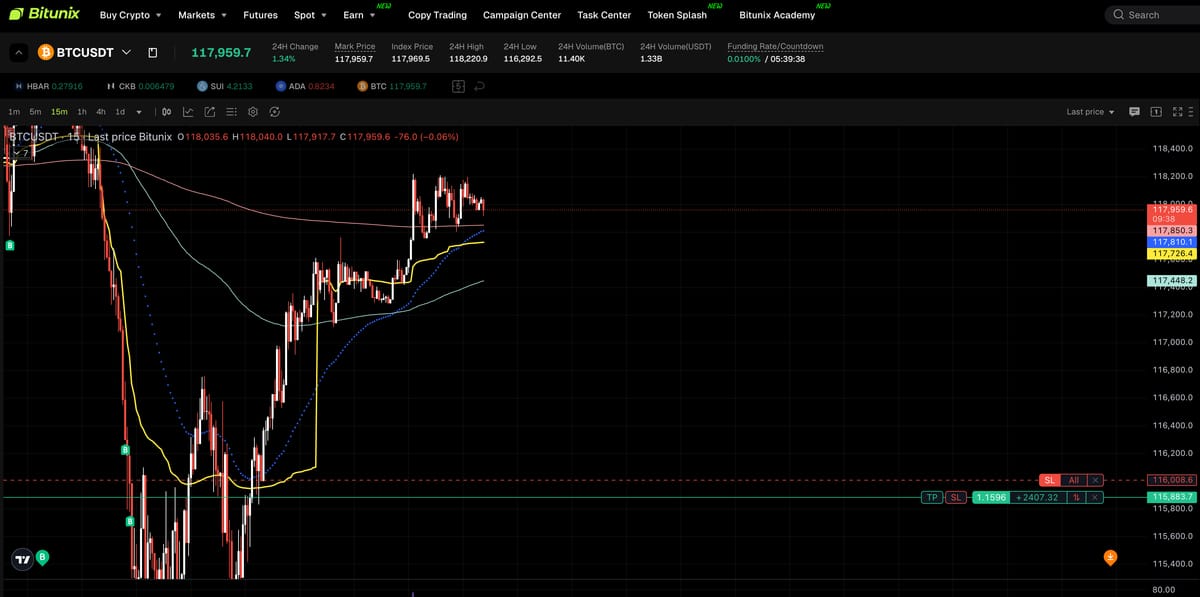
Task: Switch chart to 5m timeframe
Action: coord(35,112)
